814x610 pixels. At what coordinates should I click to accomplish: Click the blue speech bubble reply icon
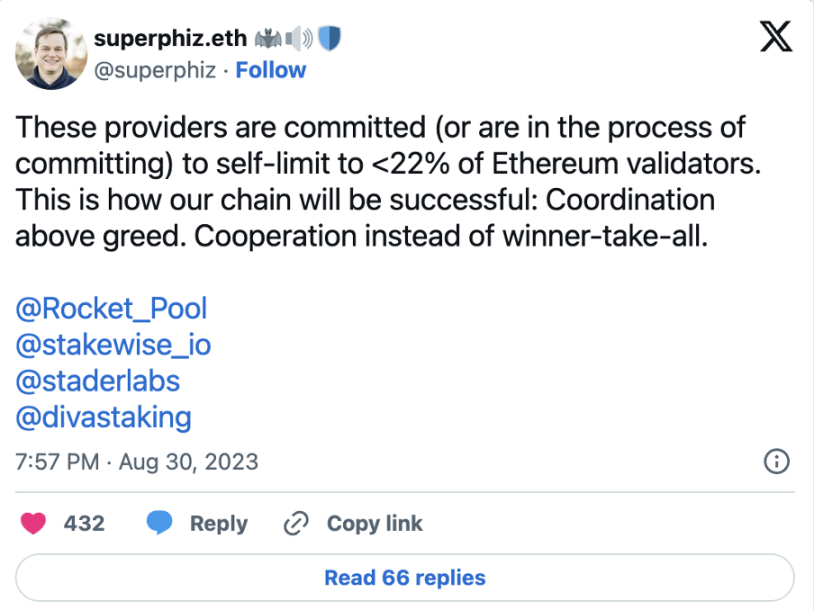(x=160, y=523)
